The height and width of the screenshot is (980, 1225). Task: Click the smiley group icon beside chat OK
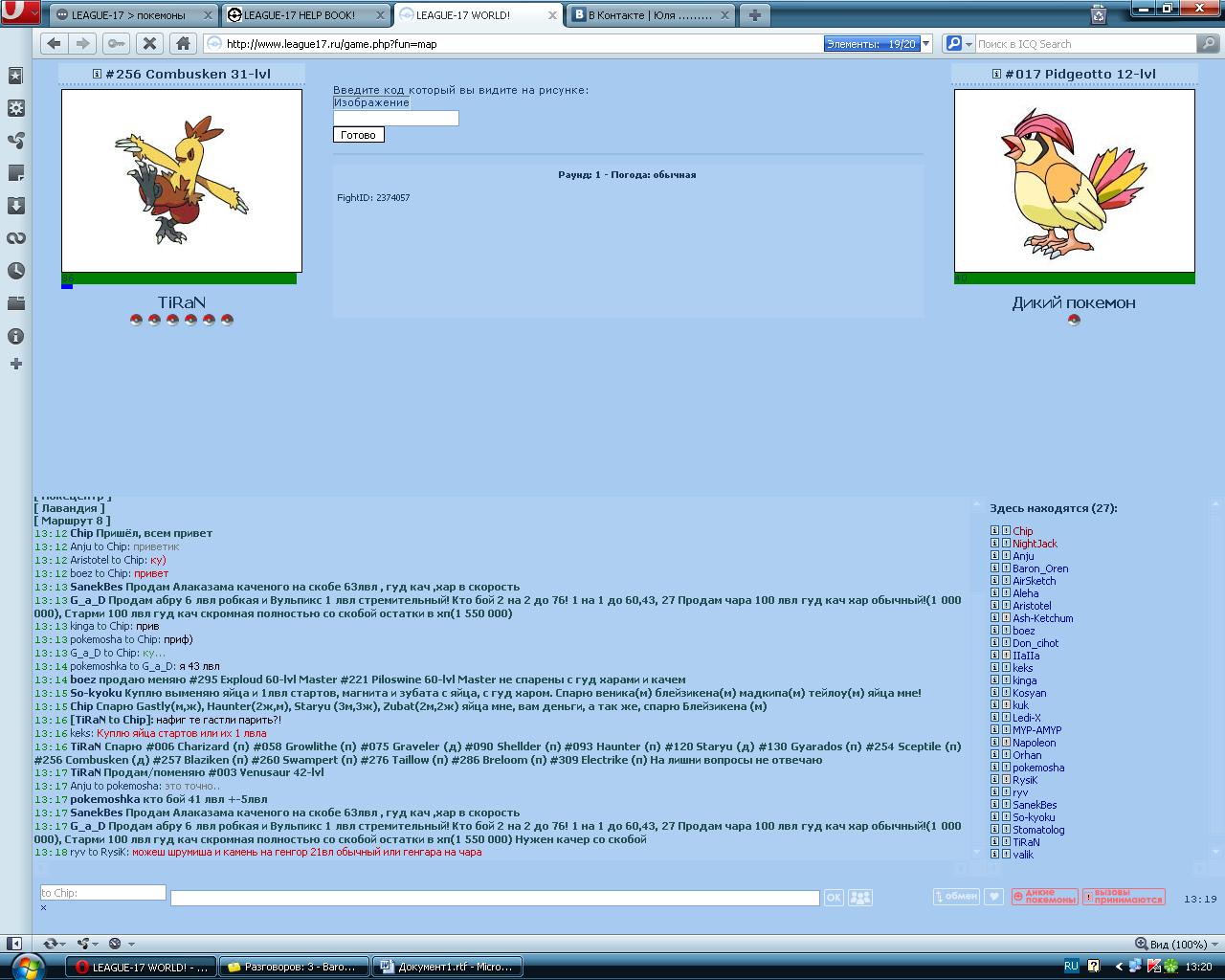[860, 898]
